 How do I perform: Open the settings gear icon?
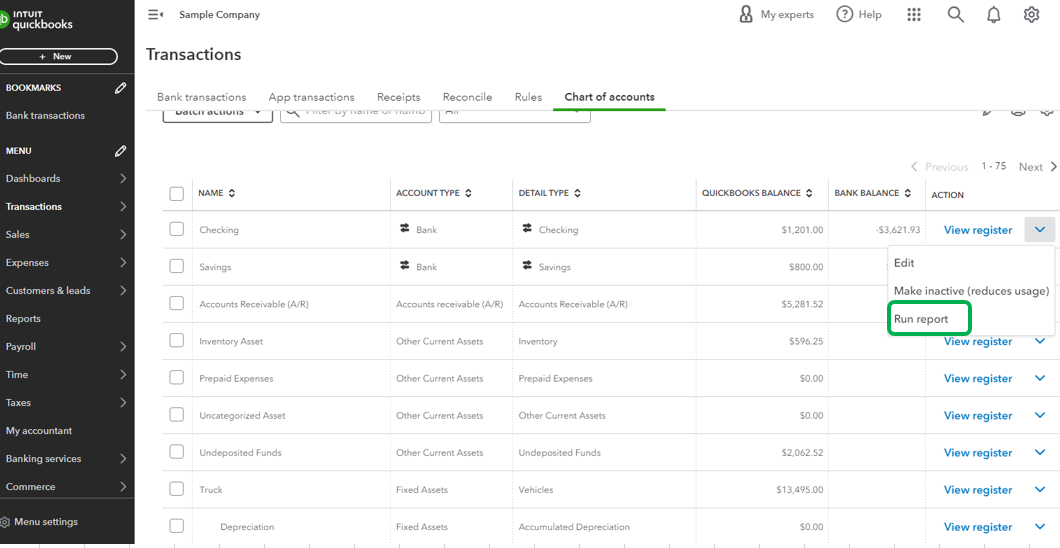(1031, 15)
